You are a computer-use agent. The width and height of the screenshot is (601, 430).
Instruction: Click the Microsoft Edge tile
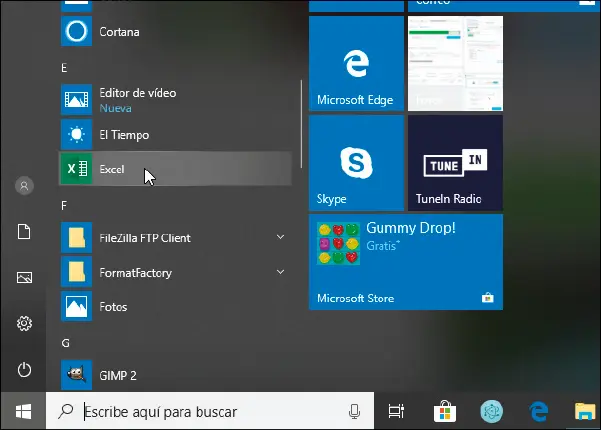click(x=354, y=65)
